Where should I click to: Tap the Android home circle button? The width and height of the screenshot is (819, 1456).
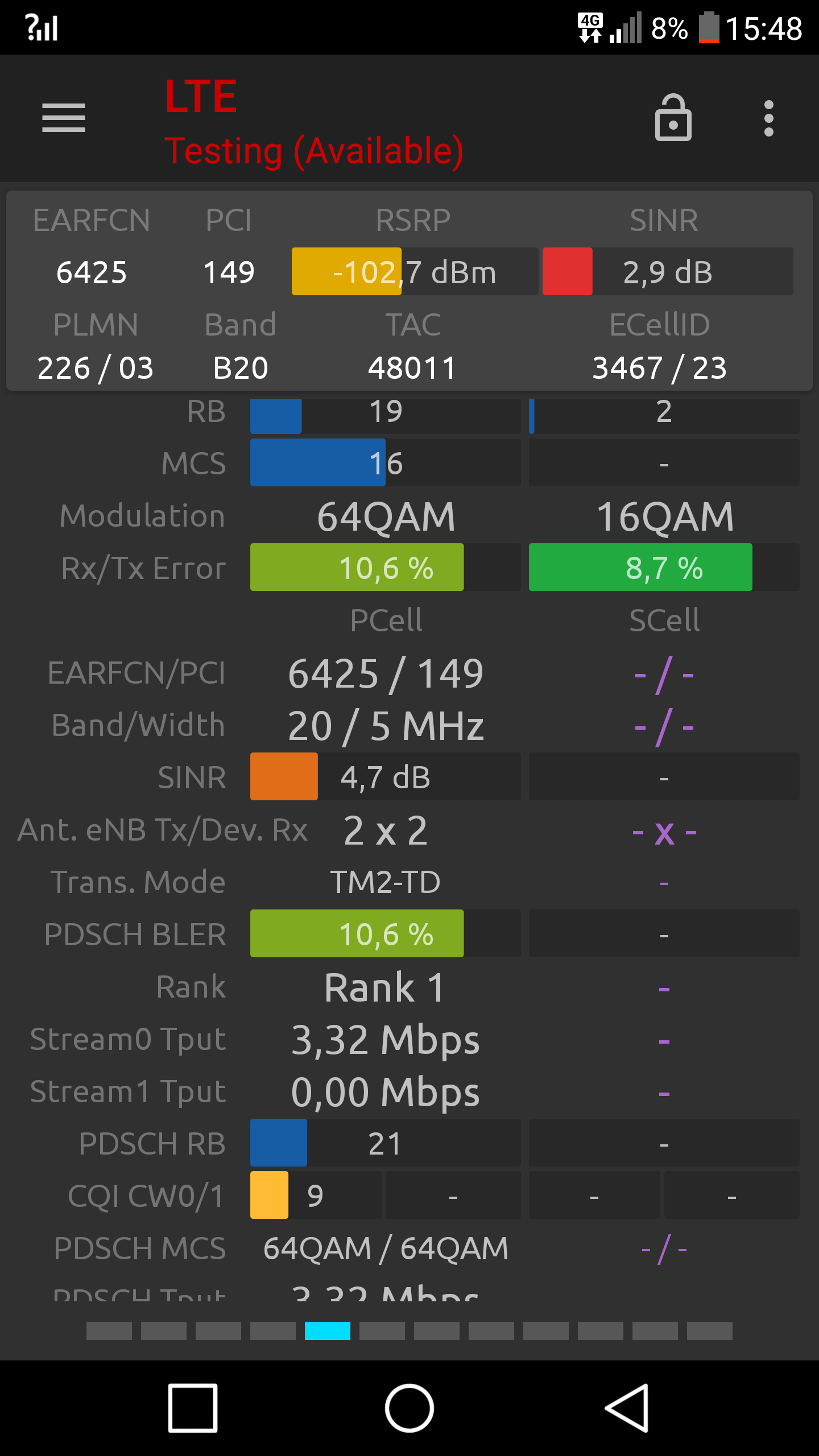coord(409,1408)
